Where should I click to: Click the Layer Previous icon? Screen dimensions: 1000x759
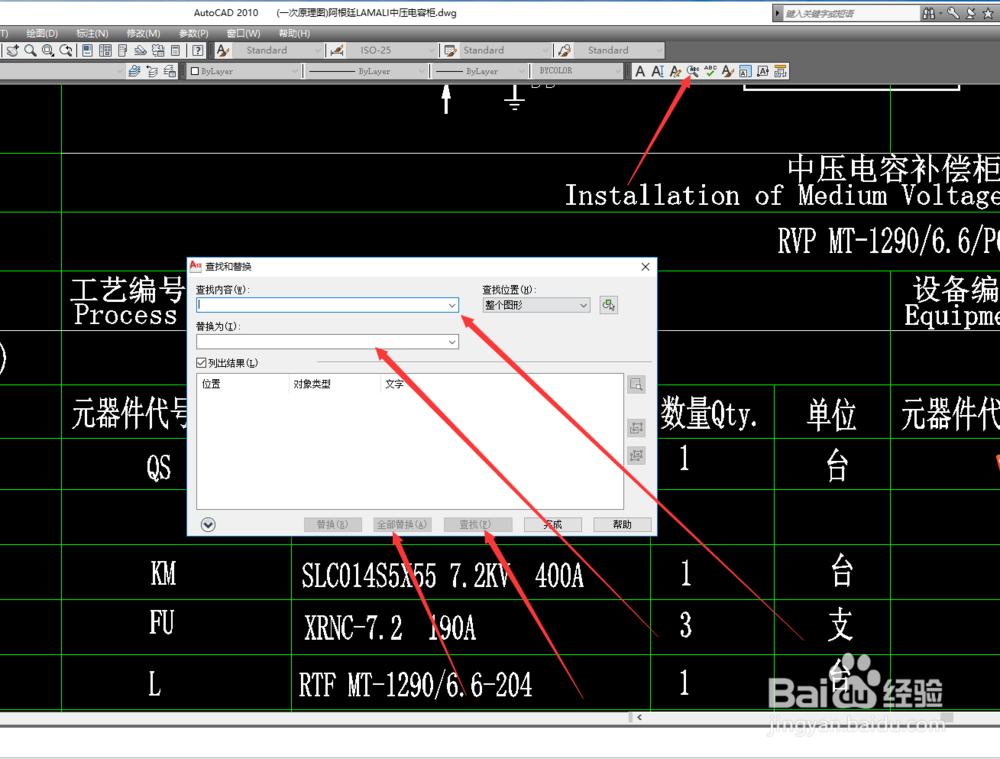[x=152, y=71]
